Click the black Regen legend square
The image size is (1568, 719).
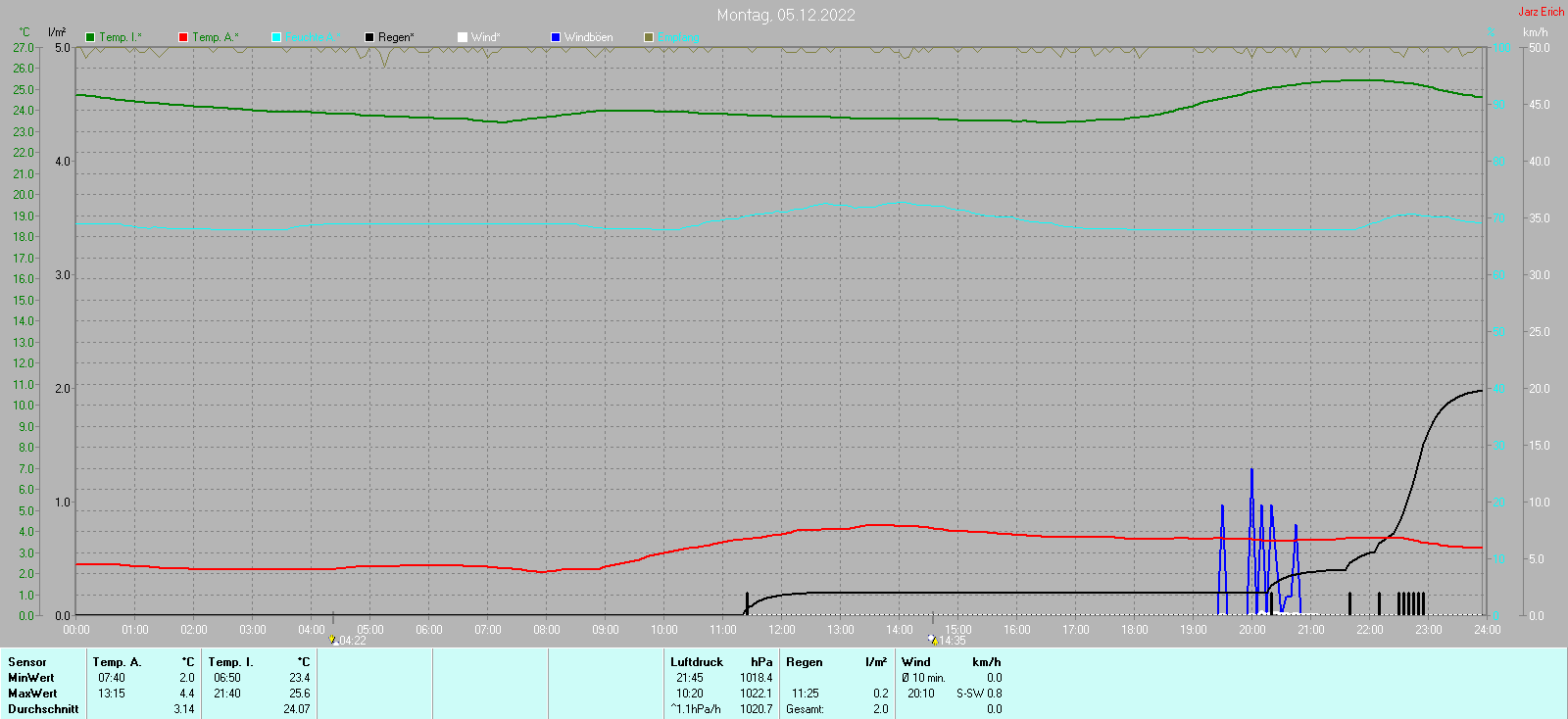click(369, 37)
